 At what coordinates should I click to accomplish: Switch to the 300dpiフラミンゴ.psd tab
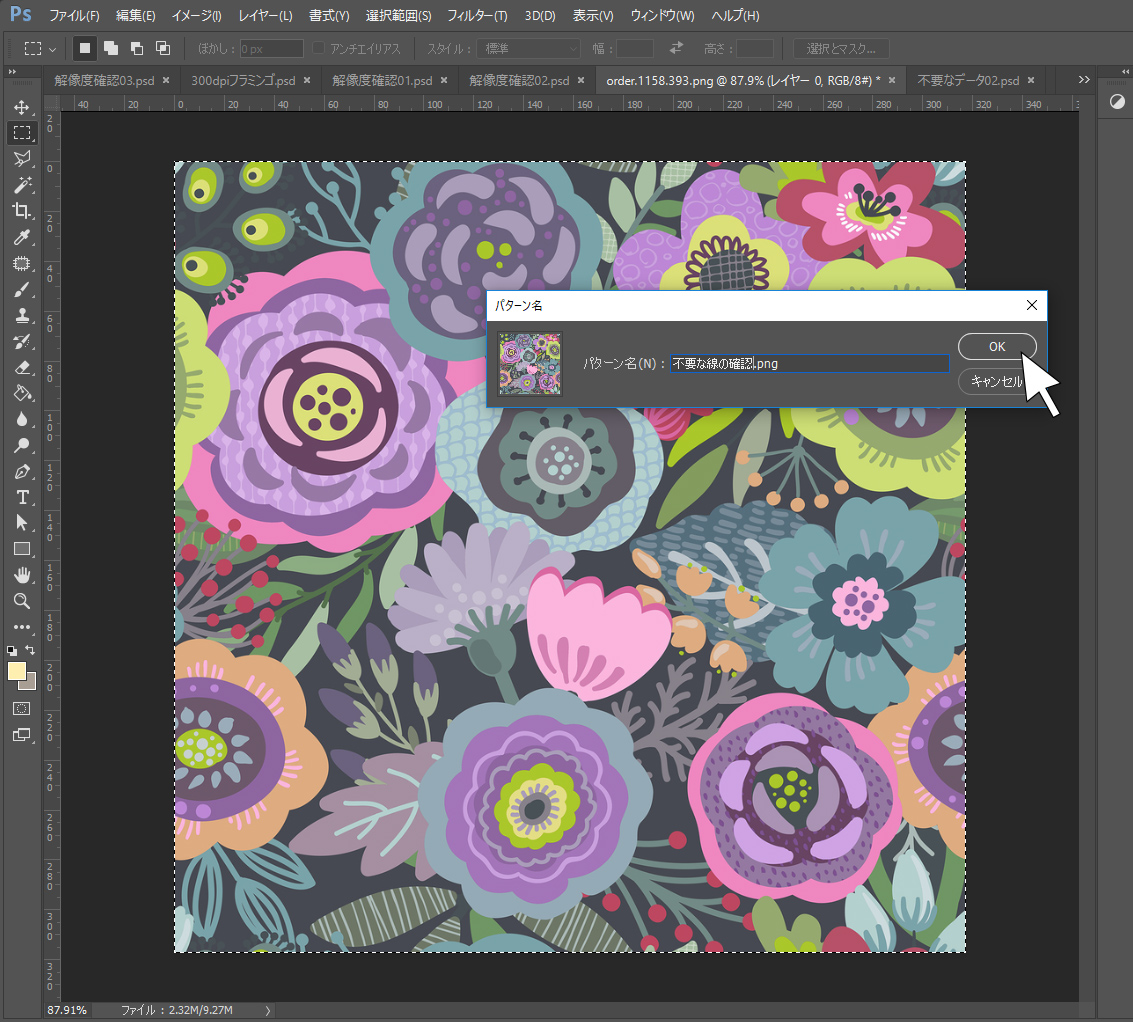pos(243,80)
